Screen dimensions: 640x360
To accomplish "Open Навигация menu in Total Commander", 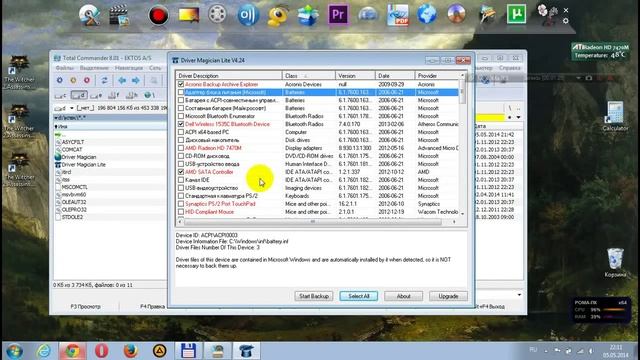I will tap(129, 68).
